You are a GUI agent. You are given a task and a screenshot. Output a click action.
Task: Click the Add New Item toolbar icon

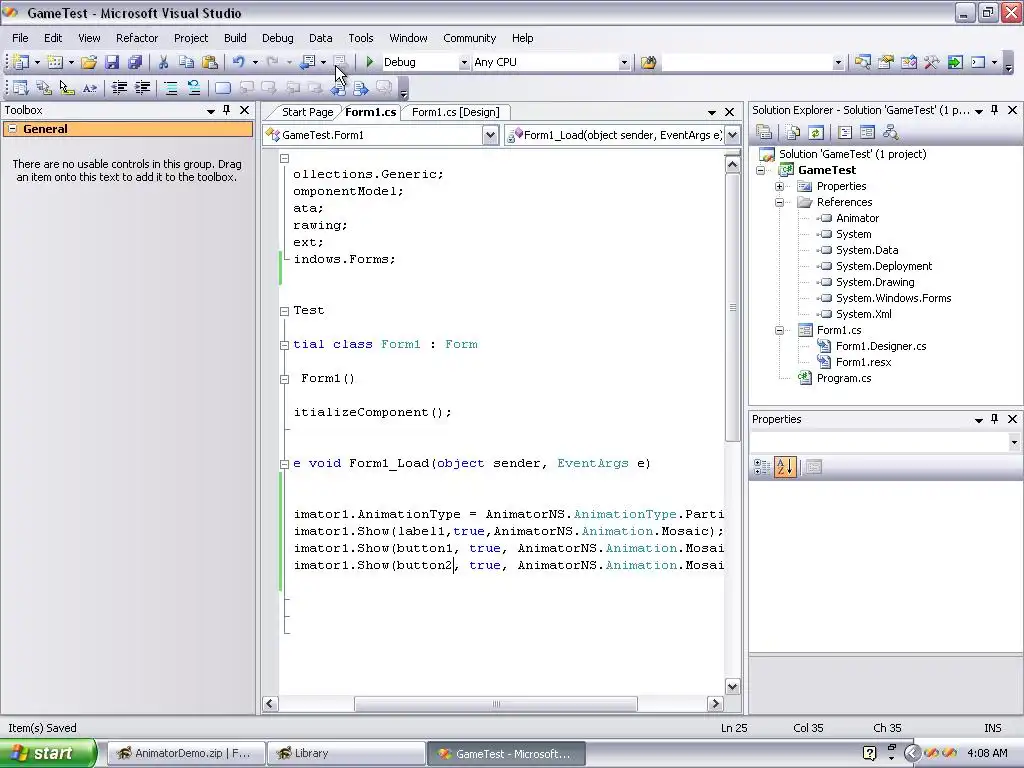56,62
